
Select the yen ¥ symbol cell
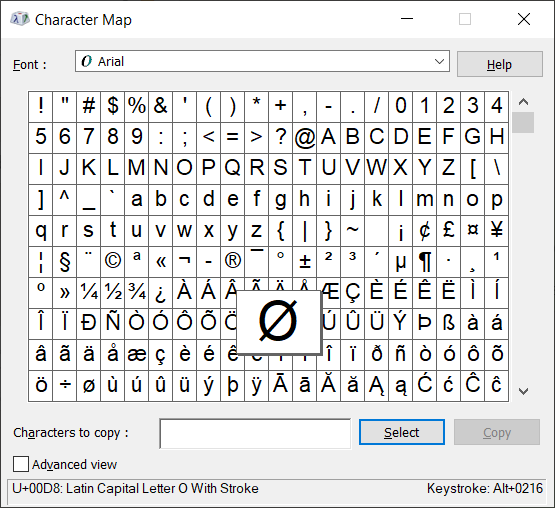pyautogui.click(x=497, y=231)
